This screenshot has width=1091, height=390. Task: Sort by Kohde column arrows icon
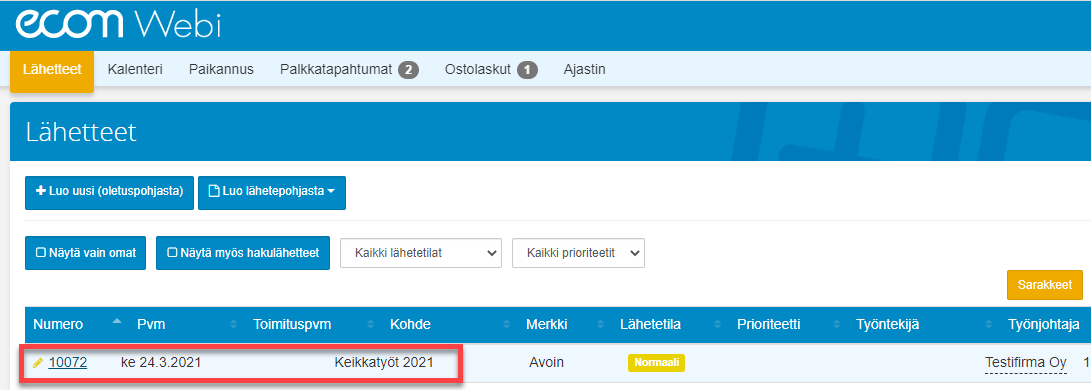click(507, 324)
